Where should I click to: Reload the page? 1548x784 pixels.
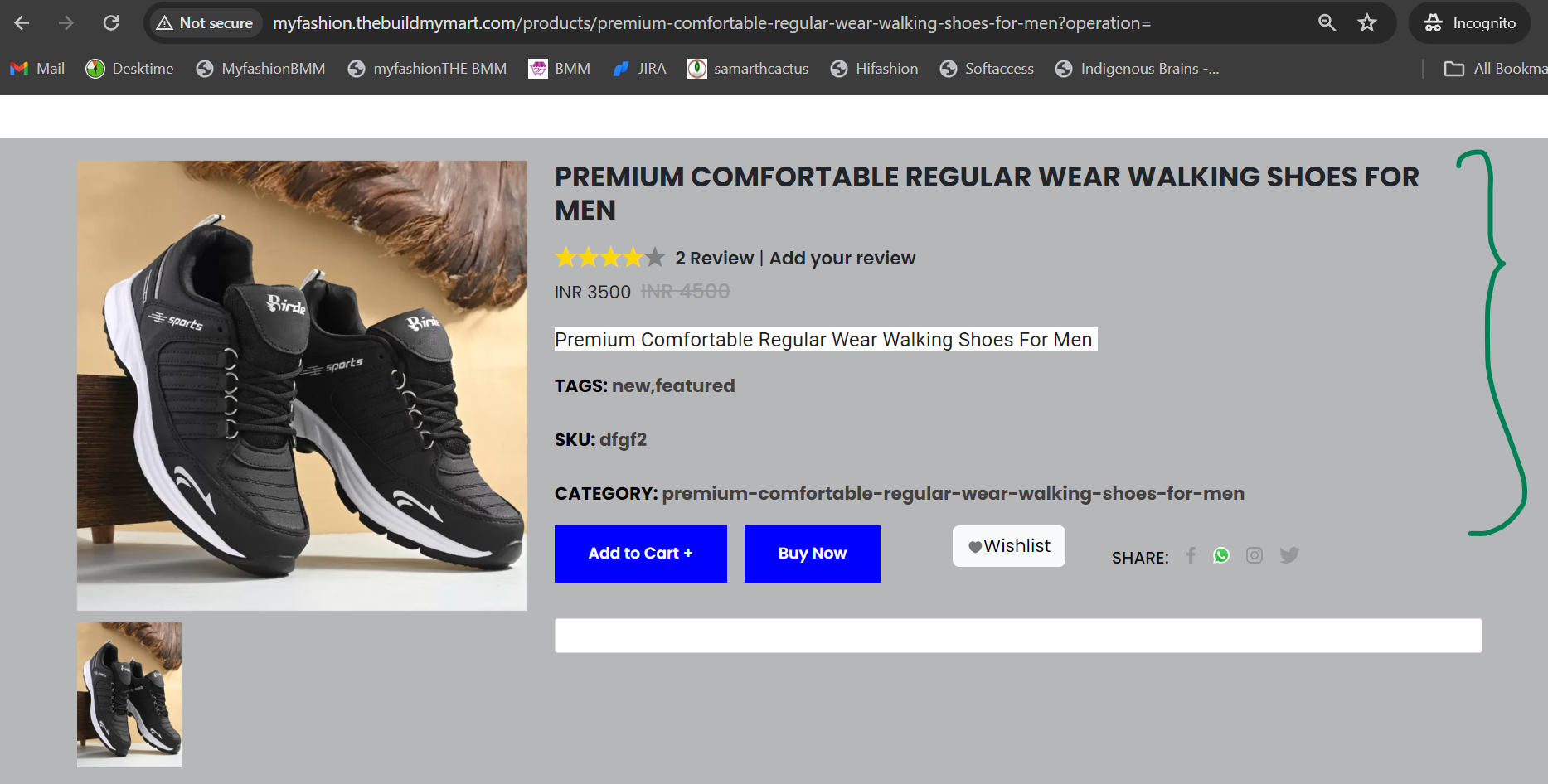pos(111,23)
